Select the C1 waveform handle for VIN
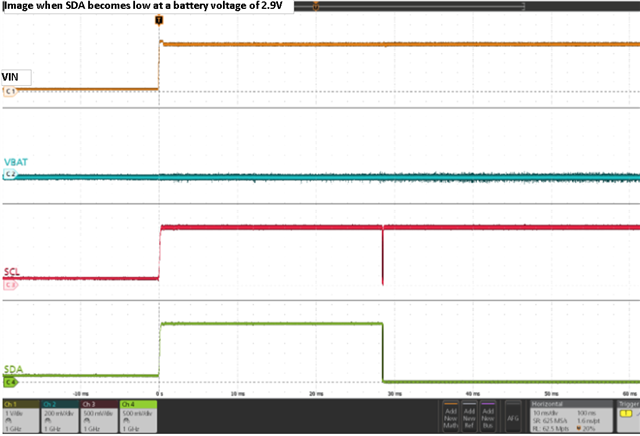This screenshot has width=640, height=436. [x=10, y=91]
